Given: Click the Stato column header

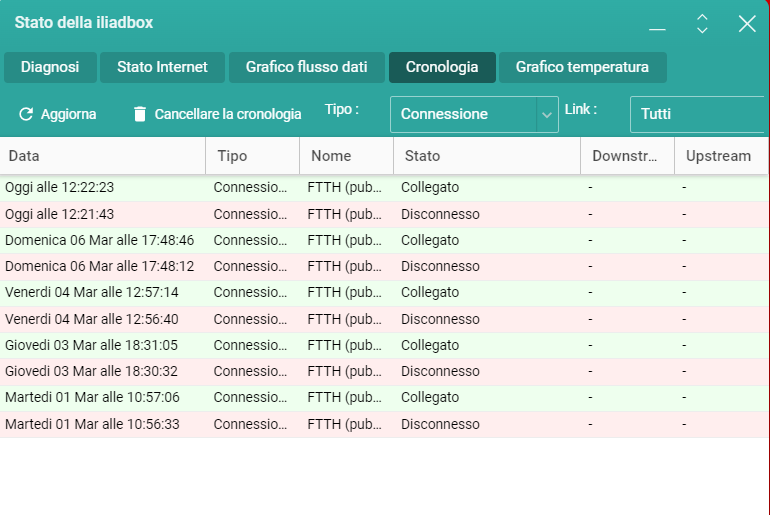Looking at the screenshot, I should [x=487, y=156].
